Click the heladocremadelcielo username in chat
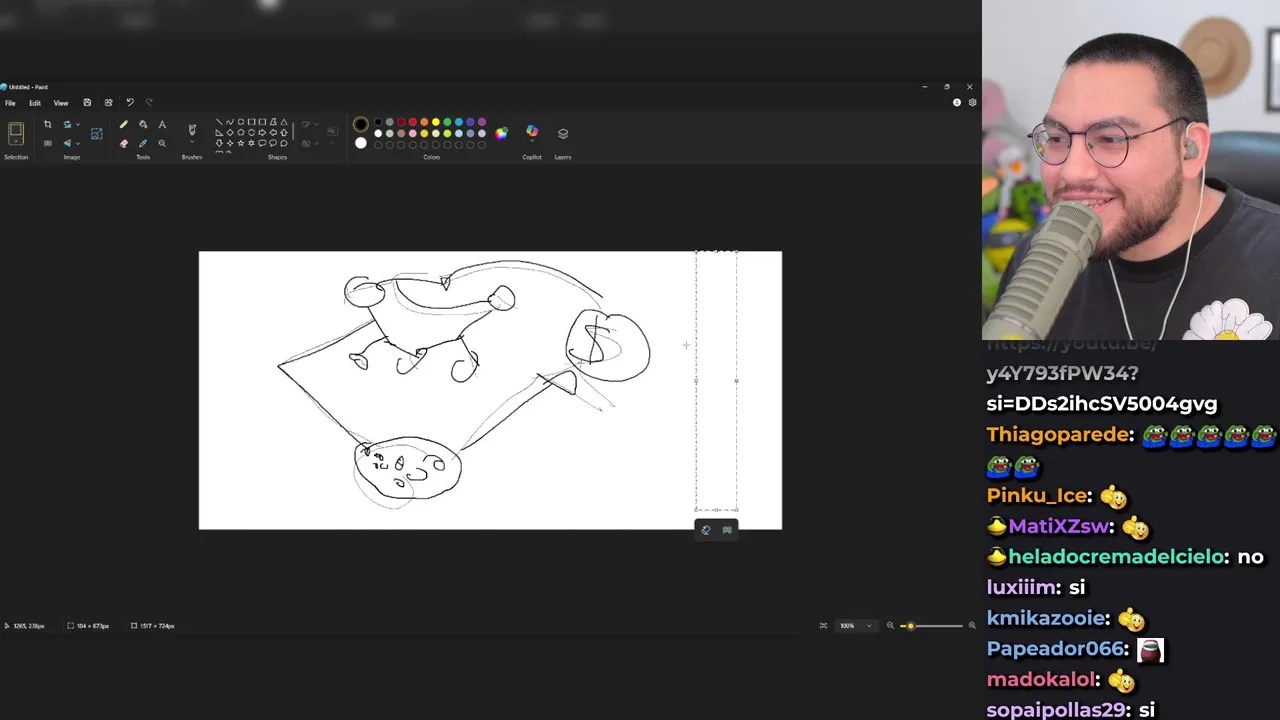1280x720 pixels. [x=1117, y=557]
